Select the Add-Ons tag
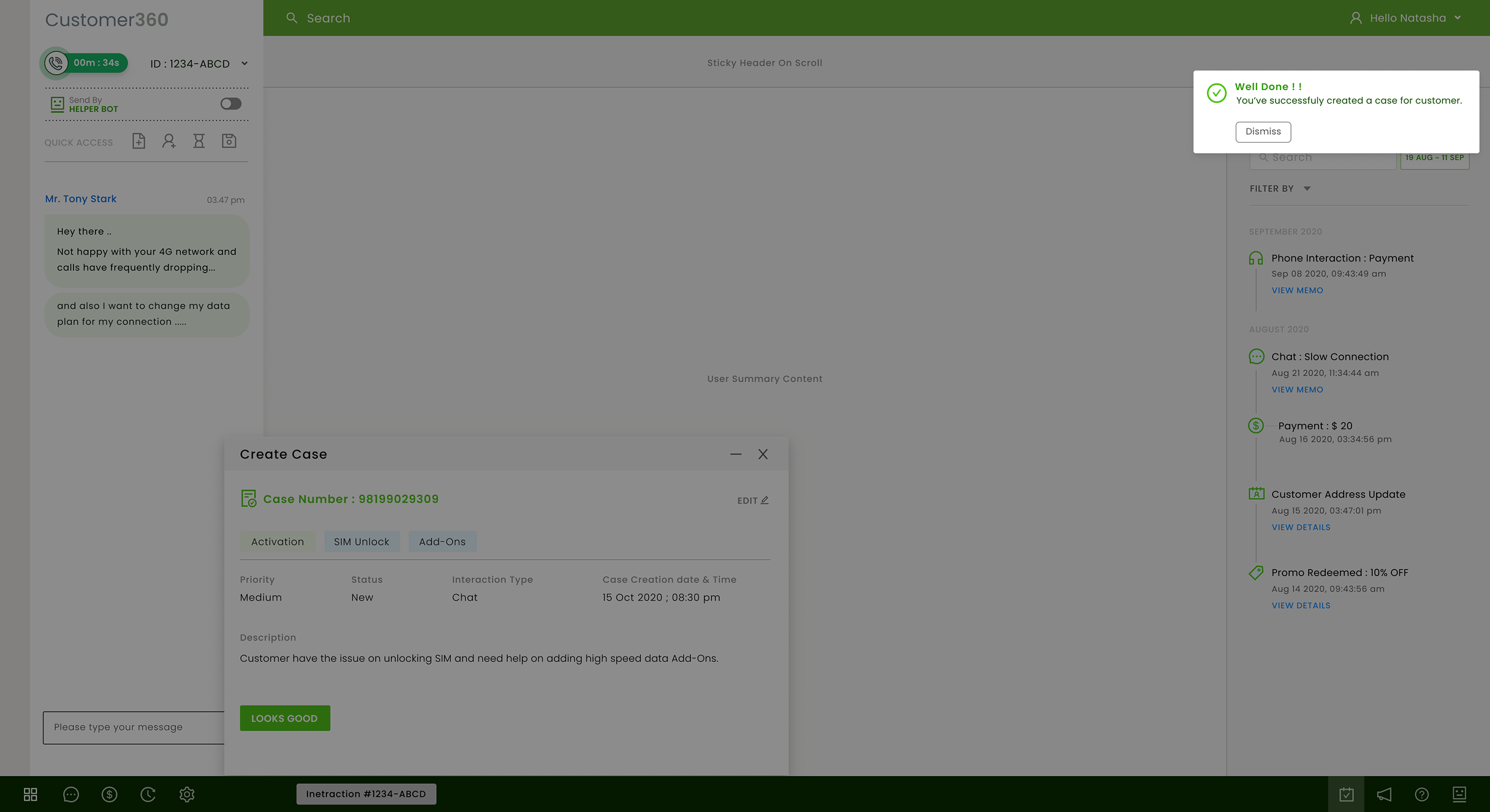1490x812 pixels. pos(442,541)
